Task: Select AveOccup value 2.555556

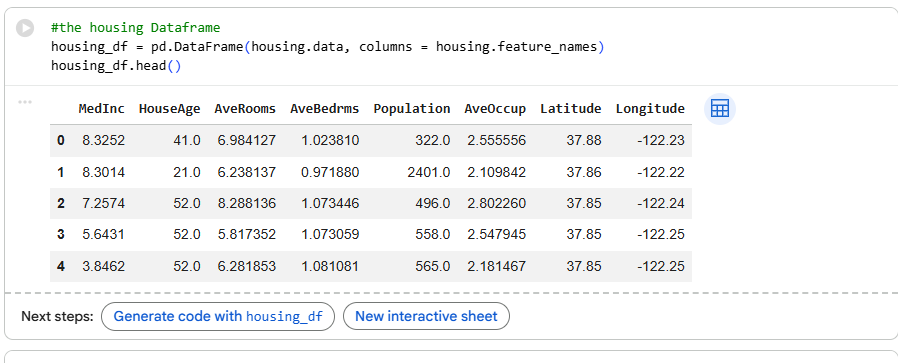Action: pos(497,140)
